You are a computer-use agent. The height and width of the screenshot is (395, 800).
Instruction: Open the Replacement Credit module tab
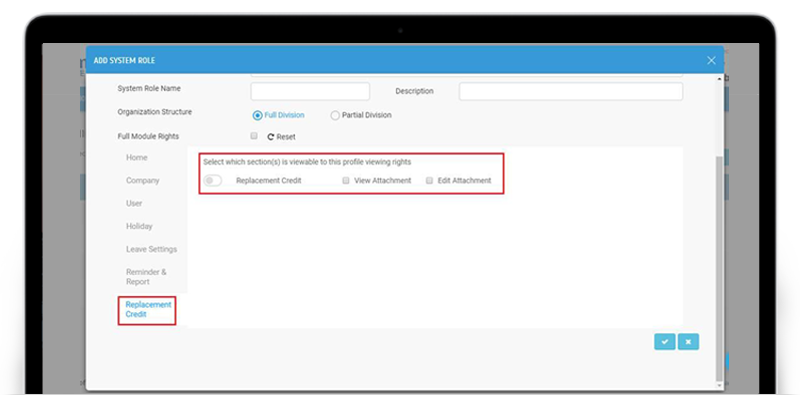(147, 310)
